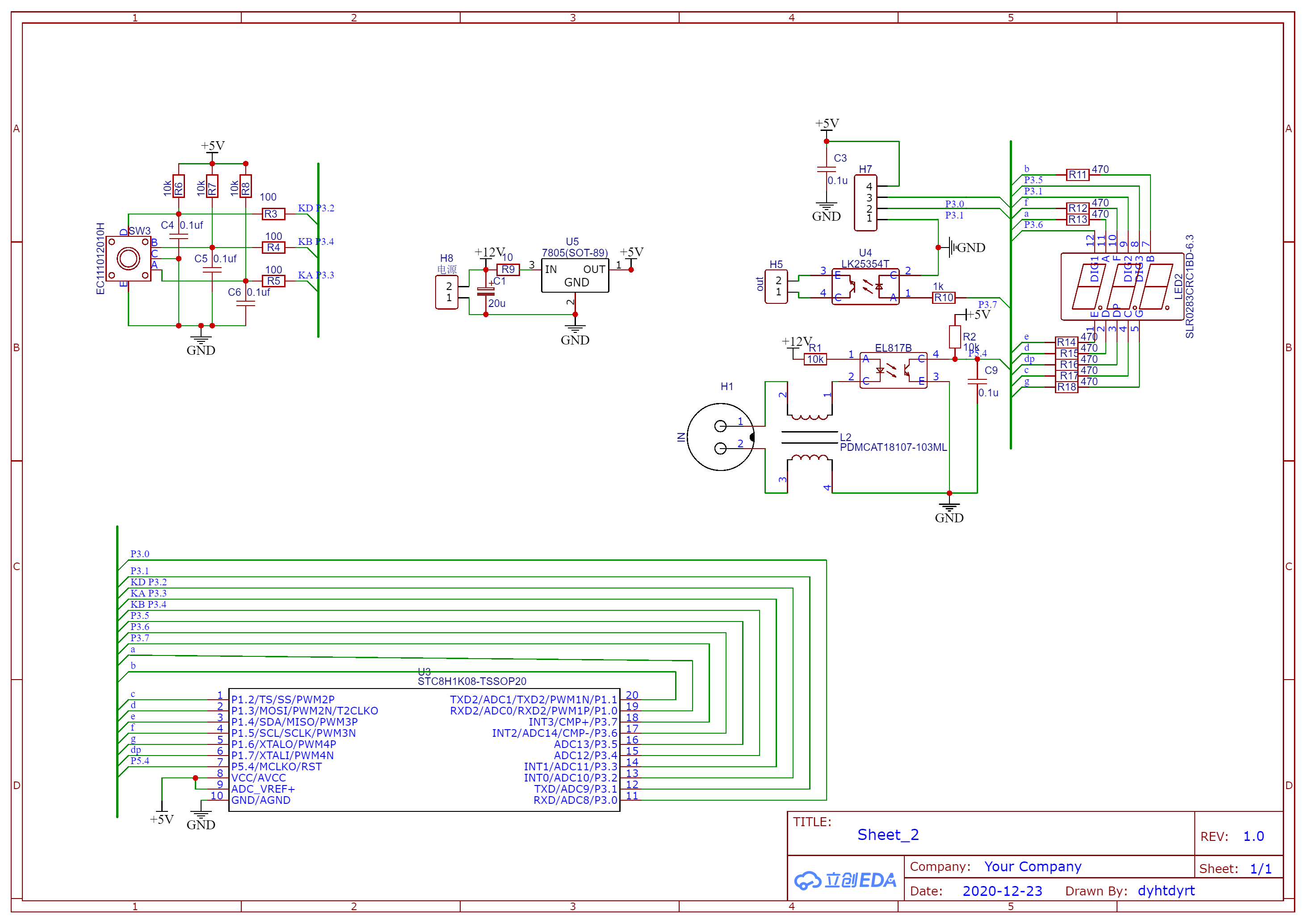Screen dimensions: 1306x924
Task: Click the KA P3.3 net label on the MCU bus
Action: point(148,593)
